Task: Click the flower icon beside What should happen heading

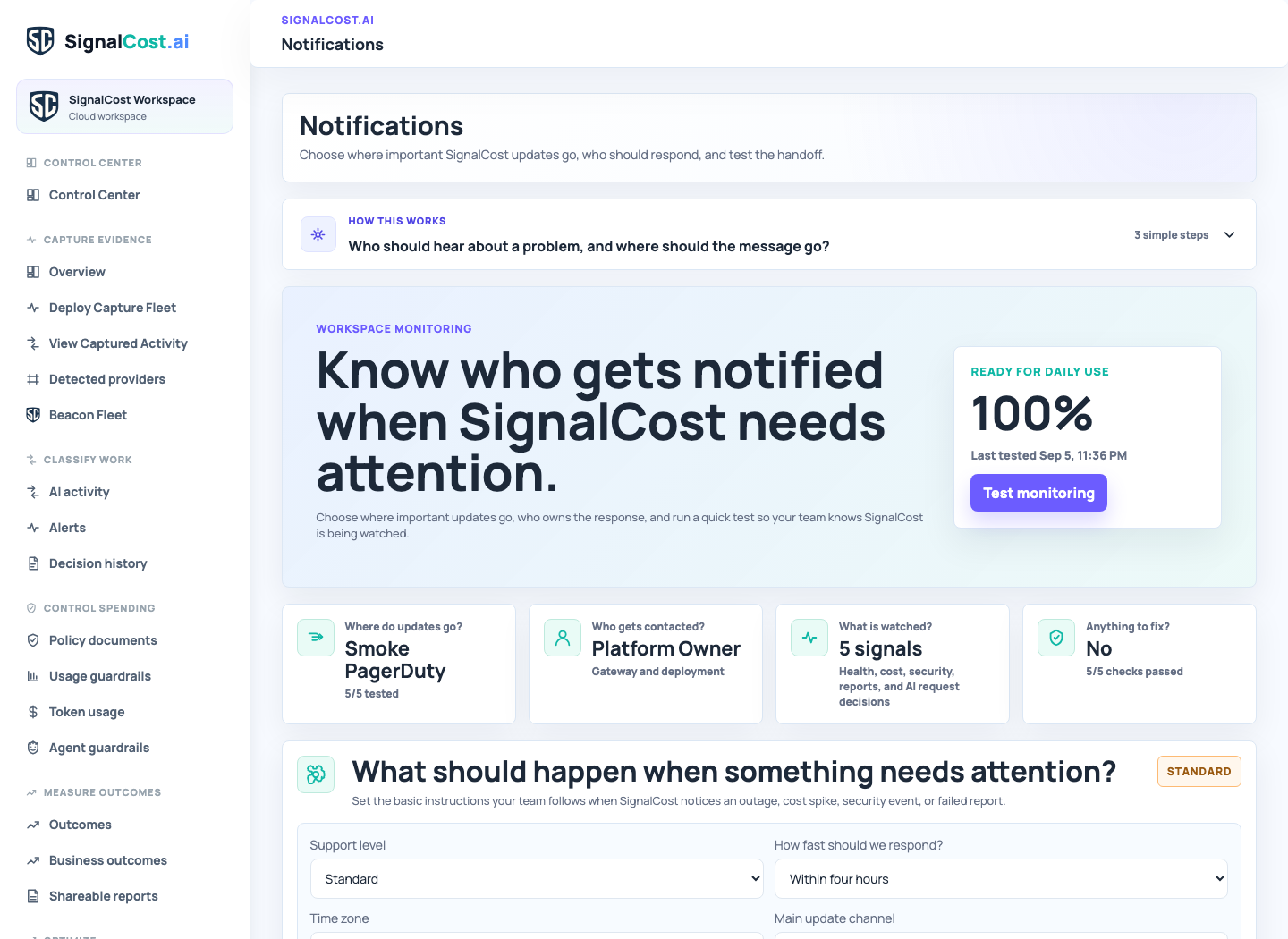Action: click(x=316, y=774)
